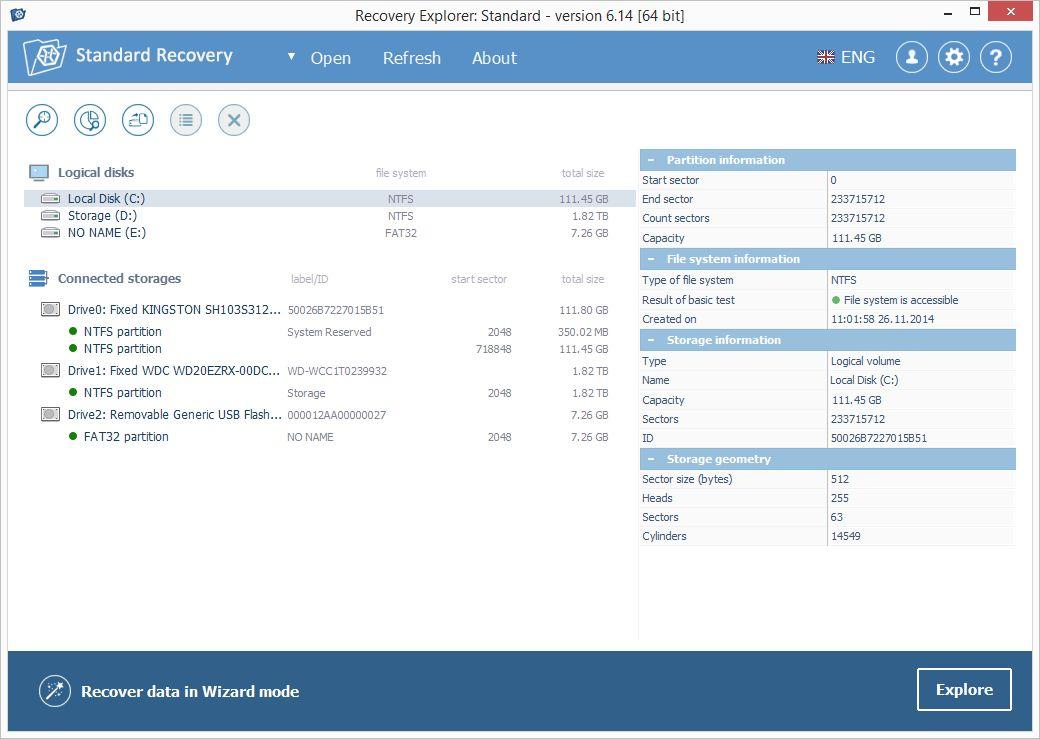1040x739 pixels.
Task: Click the Standard Recovery logo icon
Action: pos(44,56)
